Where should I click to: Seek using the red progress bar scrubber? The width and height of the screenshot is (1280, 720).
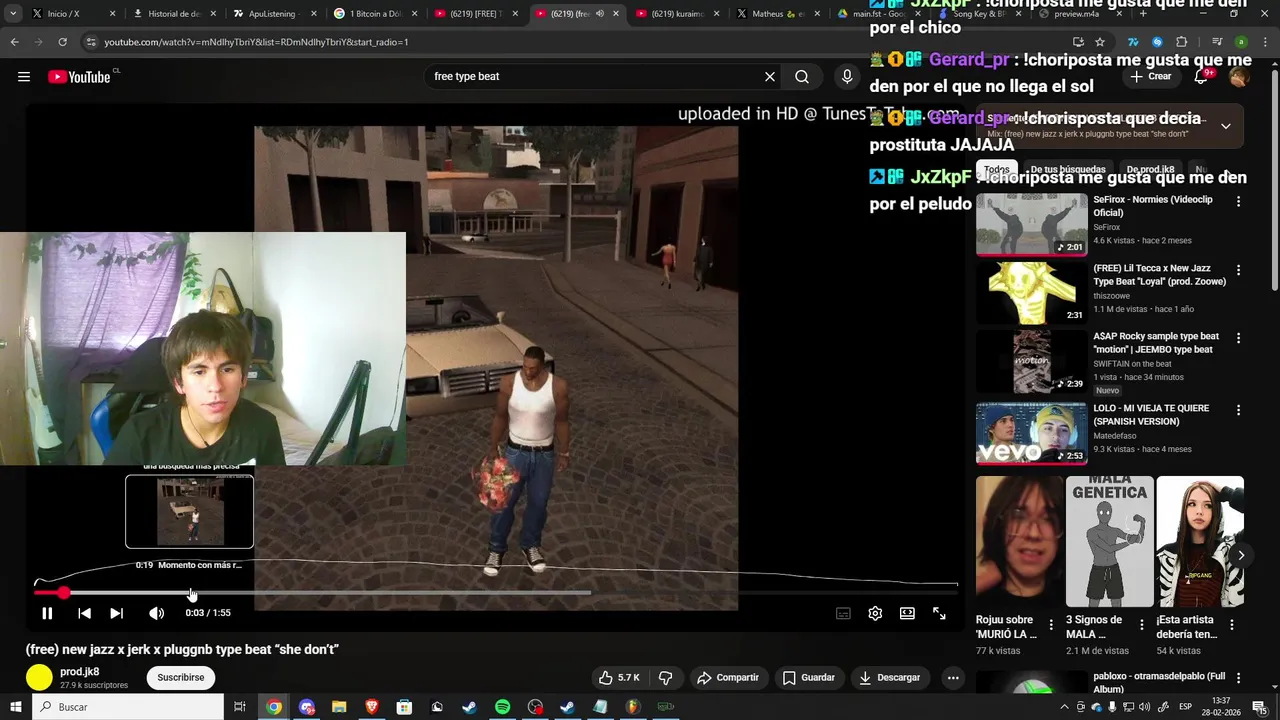tap(63, 593)
